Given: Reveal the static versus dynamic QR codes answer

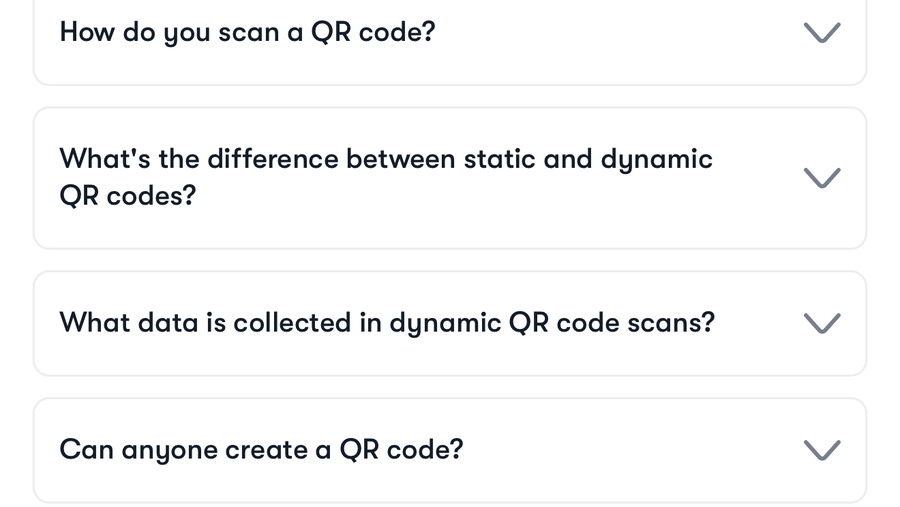Looking at the screenshot, I should 822,177.
